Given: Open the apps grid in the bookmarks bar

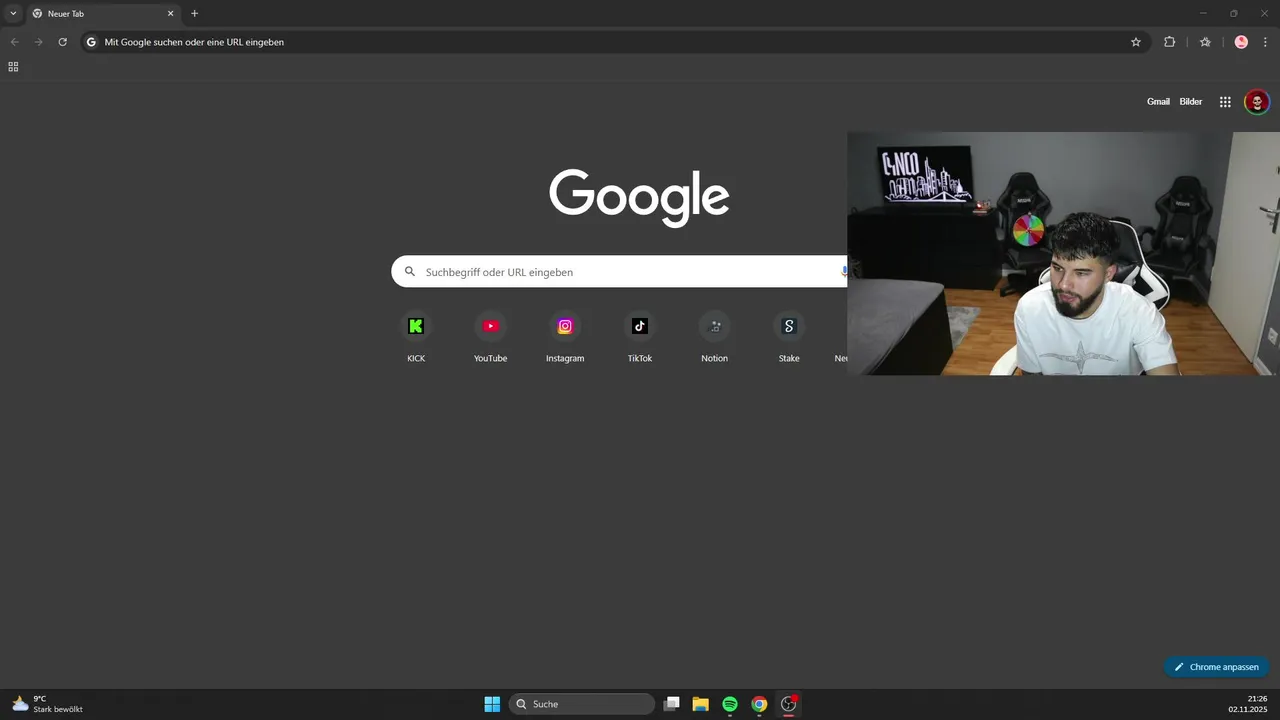Looking at the screenshot, I should [x=13, y=67].
